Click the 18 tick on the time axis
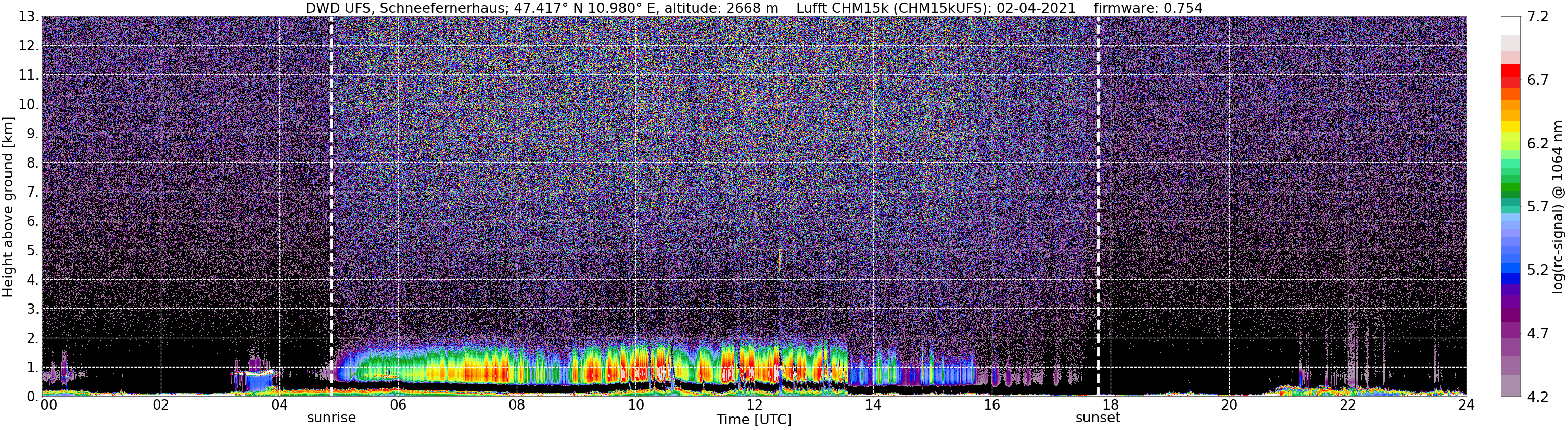The image size is (1568, 430). (1110, 406)
